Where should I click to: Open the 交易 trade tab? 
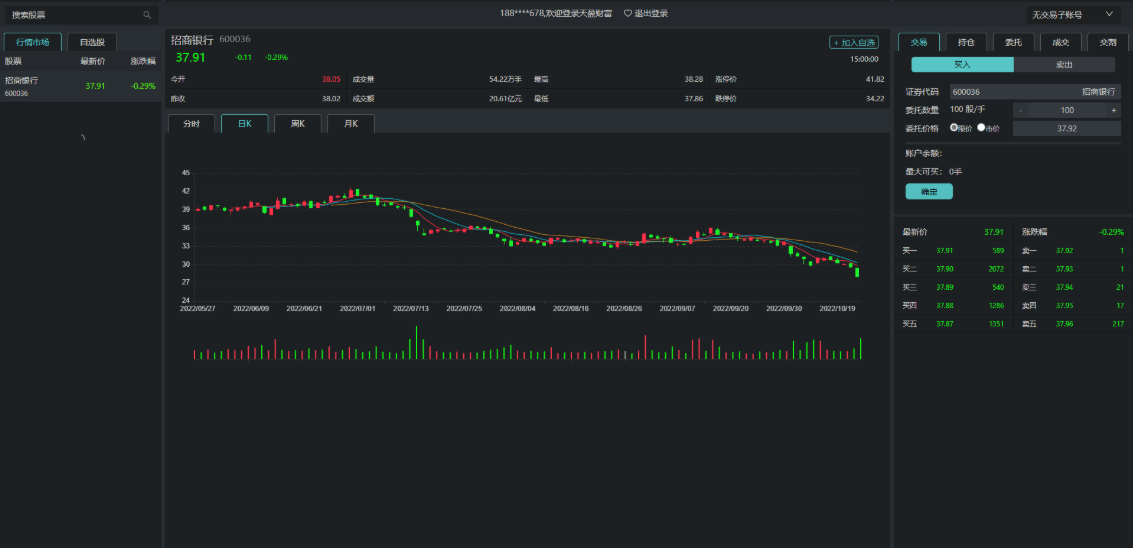(918, 43)
